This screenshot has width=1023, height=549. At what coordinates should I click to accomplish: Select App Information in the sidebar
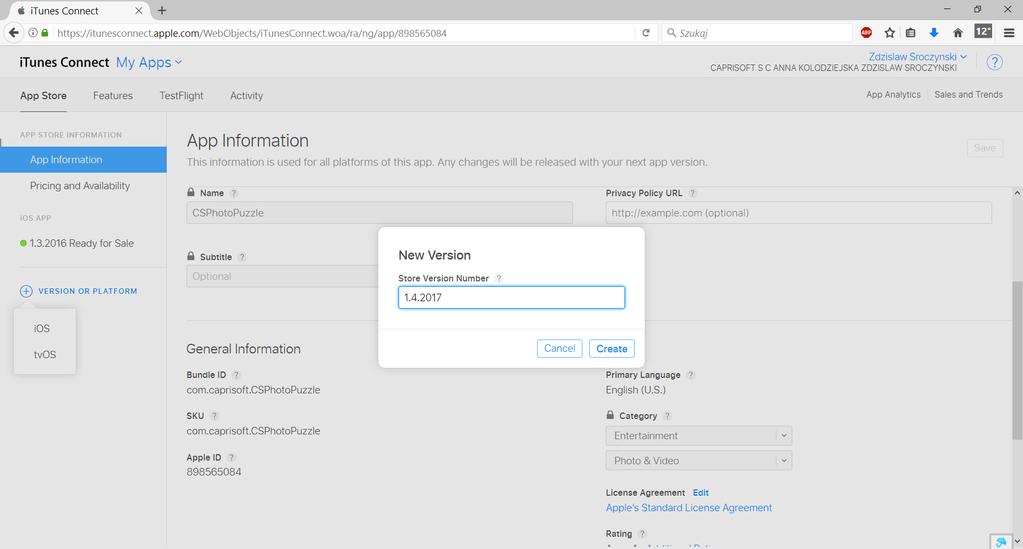click(84, 159)
